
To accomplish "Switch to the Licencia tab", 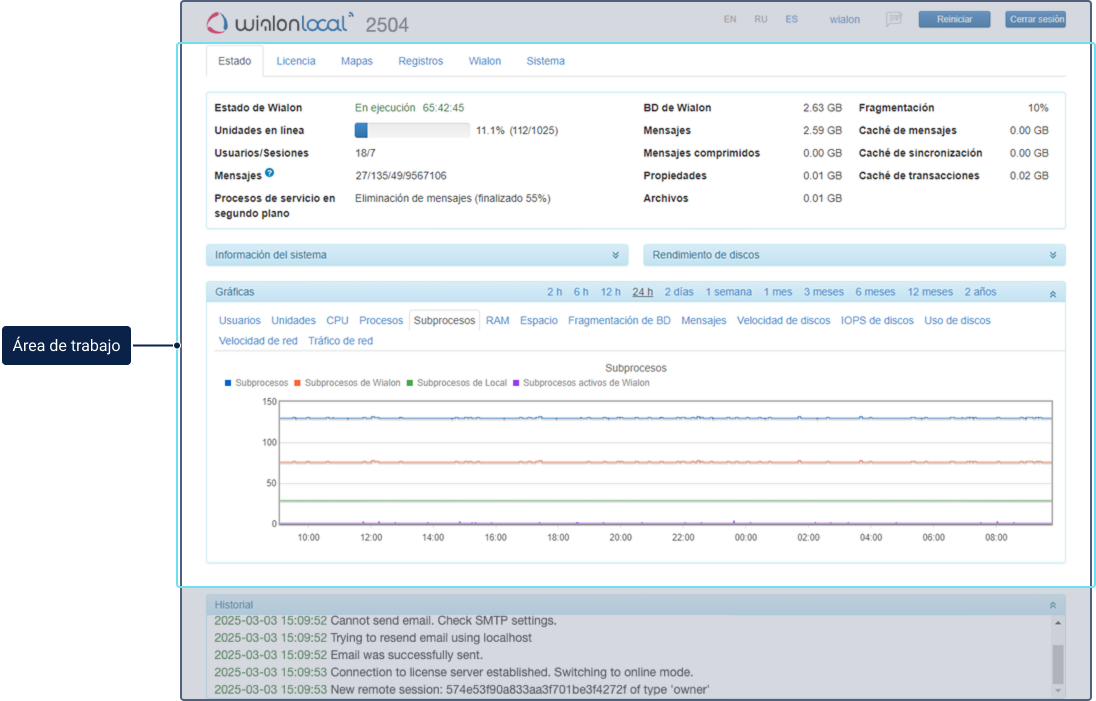I will [x=296, y=61].
